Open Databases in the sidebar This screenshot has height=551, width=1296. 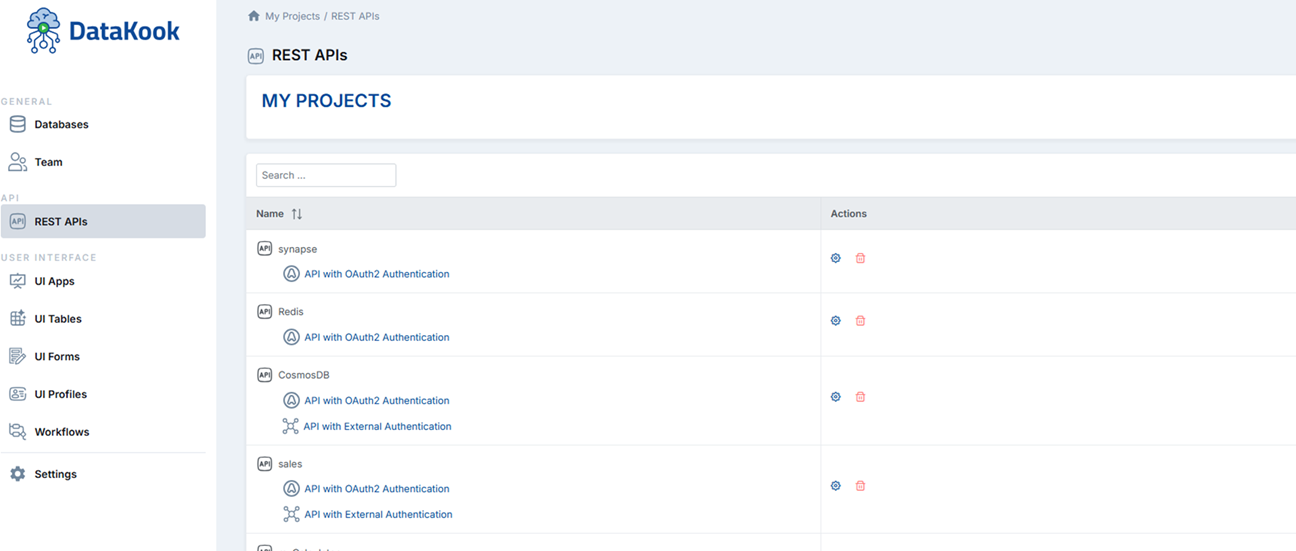[61, 125]
